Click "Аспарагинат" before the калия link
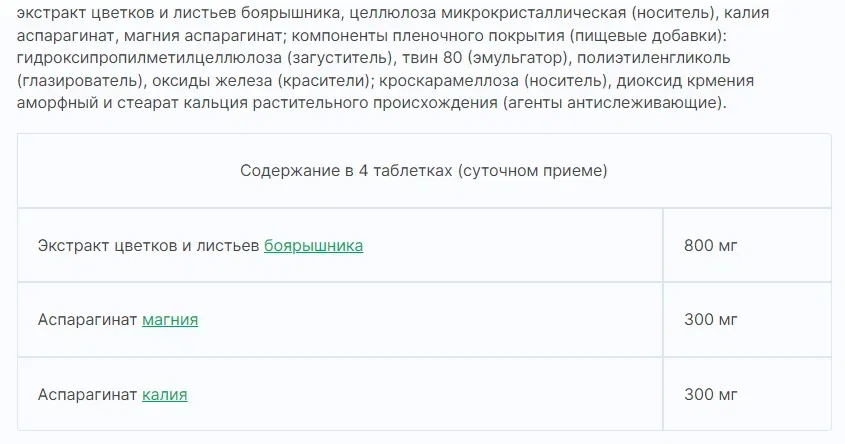Image resolution: width=845 pixels, height=444 pixels. coord(87,394)
